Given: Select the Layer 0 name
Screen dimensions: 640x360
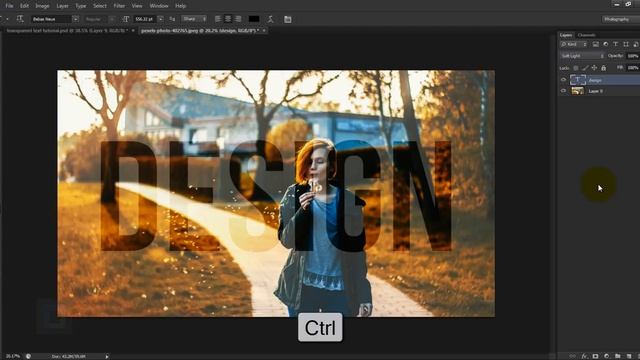Looking at the screenshot, I should point(596,91).
